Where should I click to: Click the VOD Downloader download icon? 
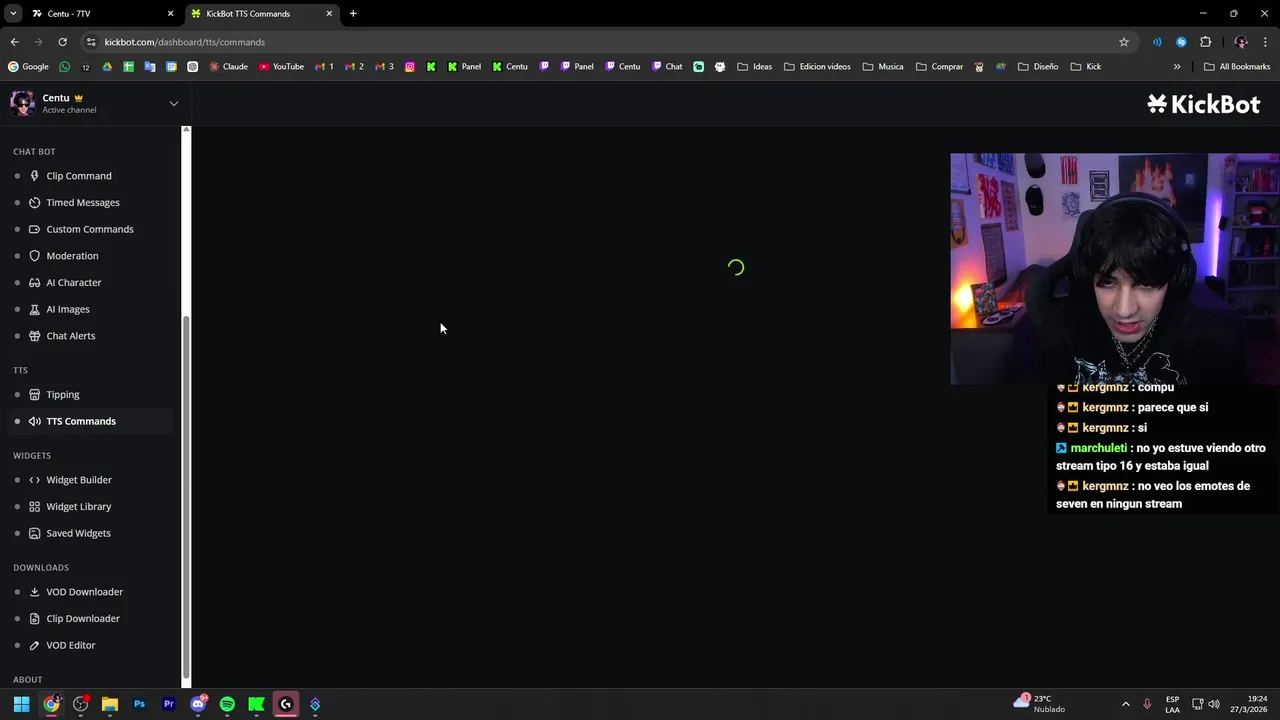point(35,592)
